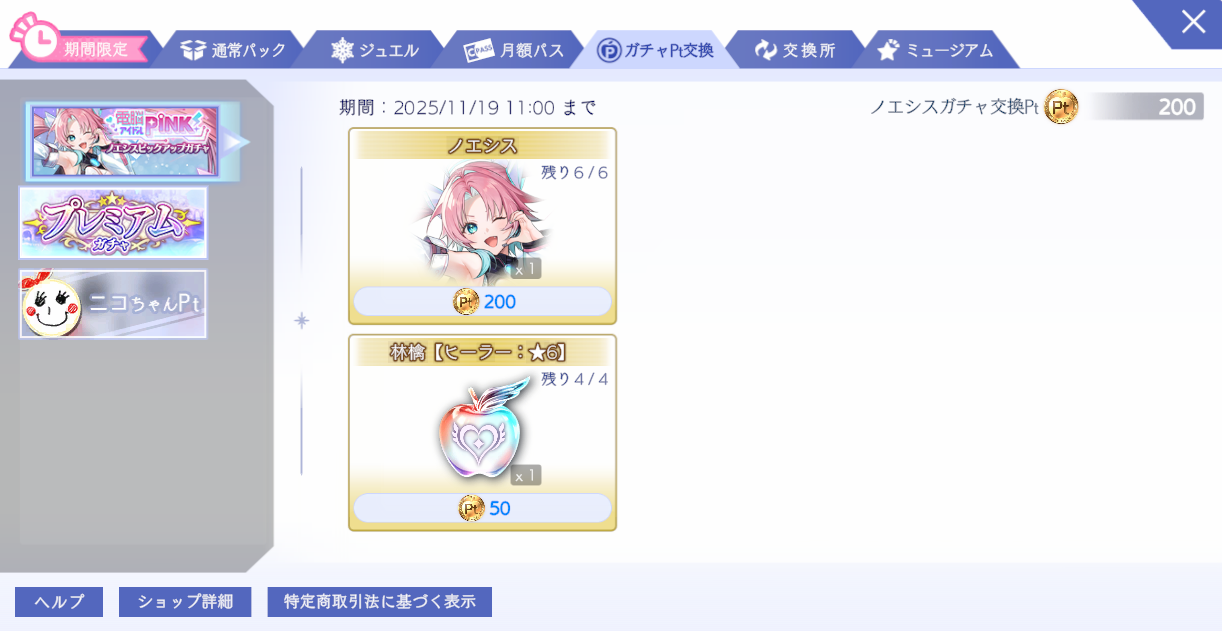Open ショップ詳細

pyautogui.click(x=185, y=602)
